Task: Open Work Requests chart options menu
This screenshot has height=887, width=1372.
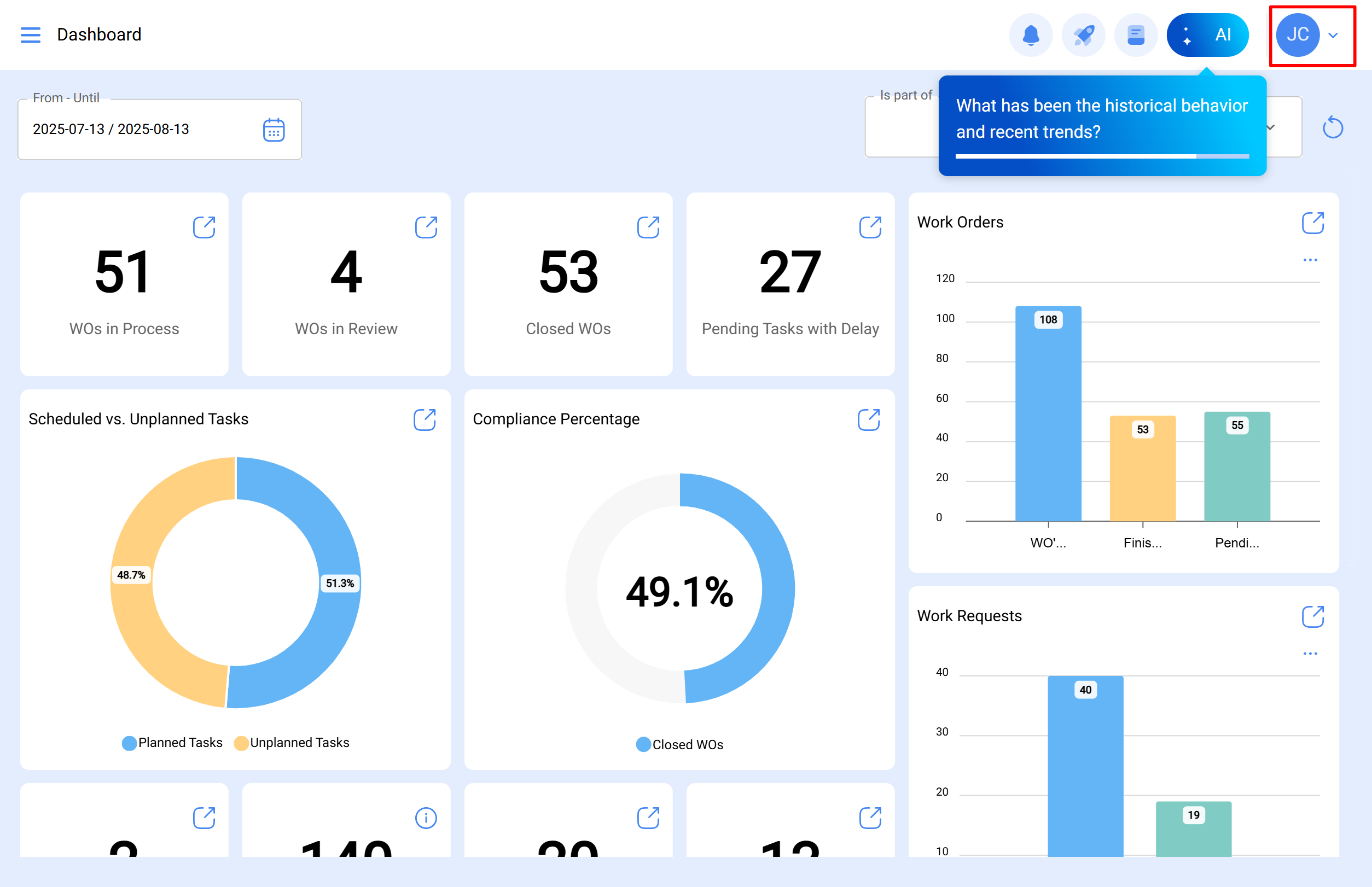Action: tap(1310, 653)
